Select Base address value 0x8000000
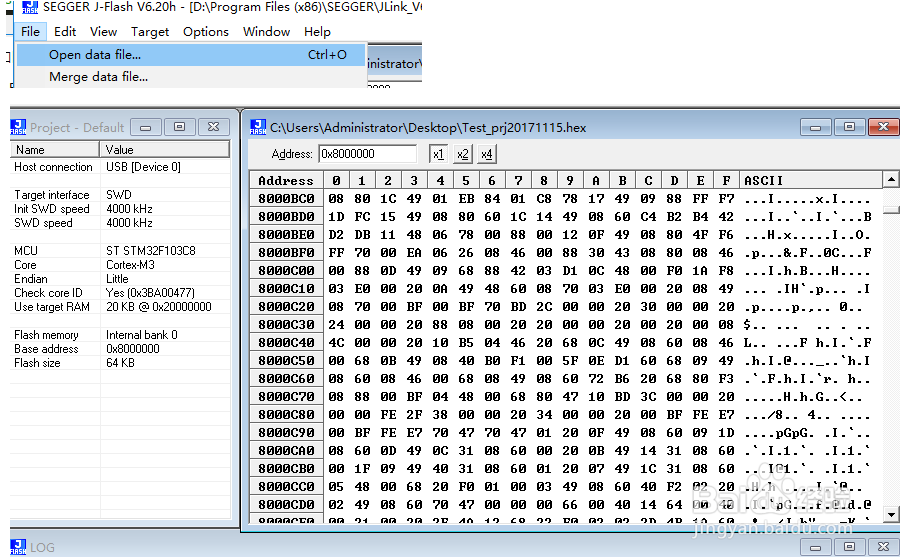The image size is (902, 559). 133,349
